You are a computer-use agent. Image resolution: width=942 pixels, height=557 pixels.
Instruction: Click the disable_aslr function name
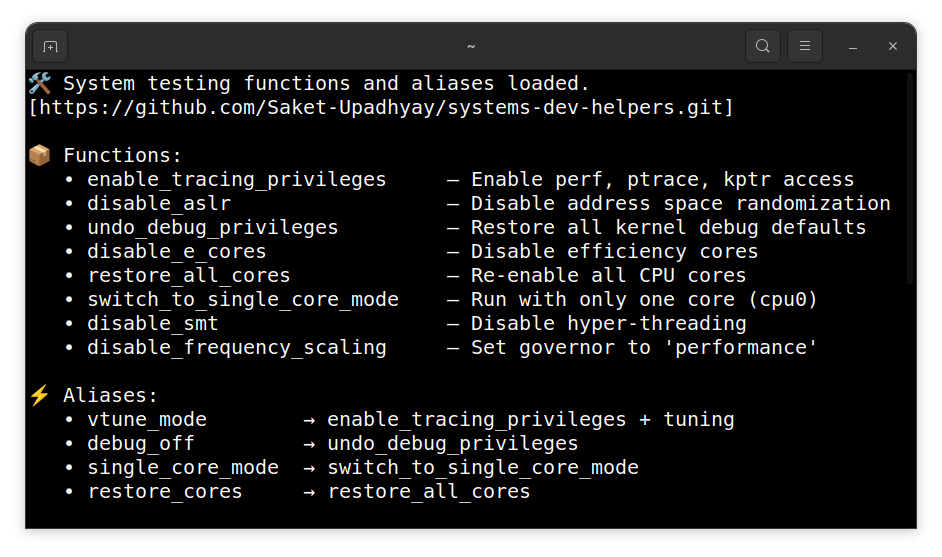[x=159, y=204]
